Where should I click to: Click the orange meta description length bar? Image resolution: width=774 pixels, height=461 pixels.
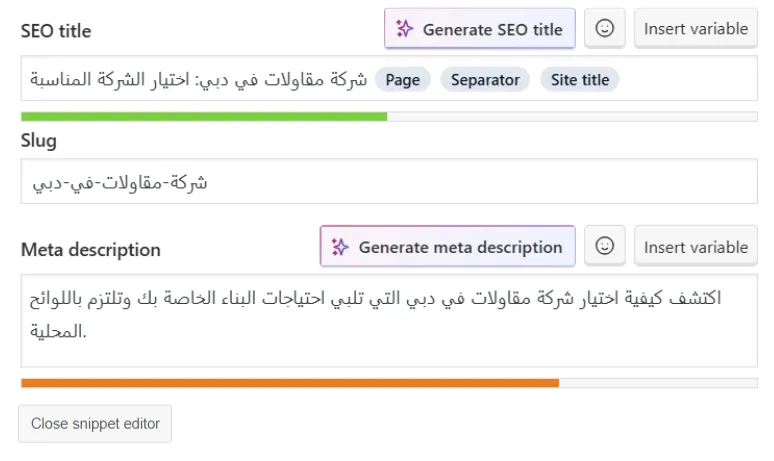[290, 383]
